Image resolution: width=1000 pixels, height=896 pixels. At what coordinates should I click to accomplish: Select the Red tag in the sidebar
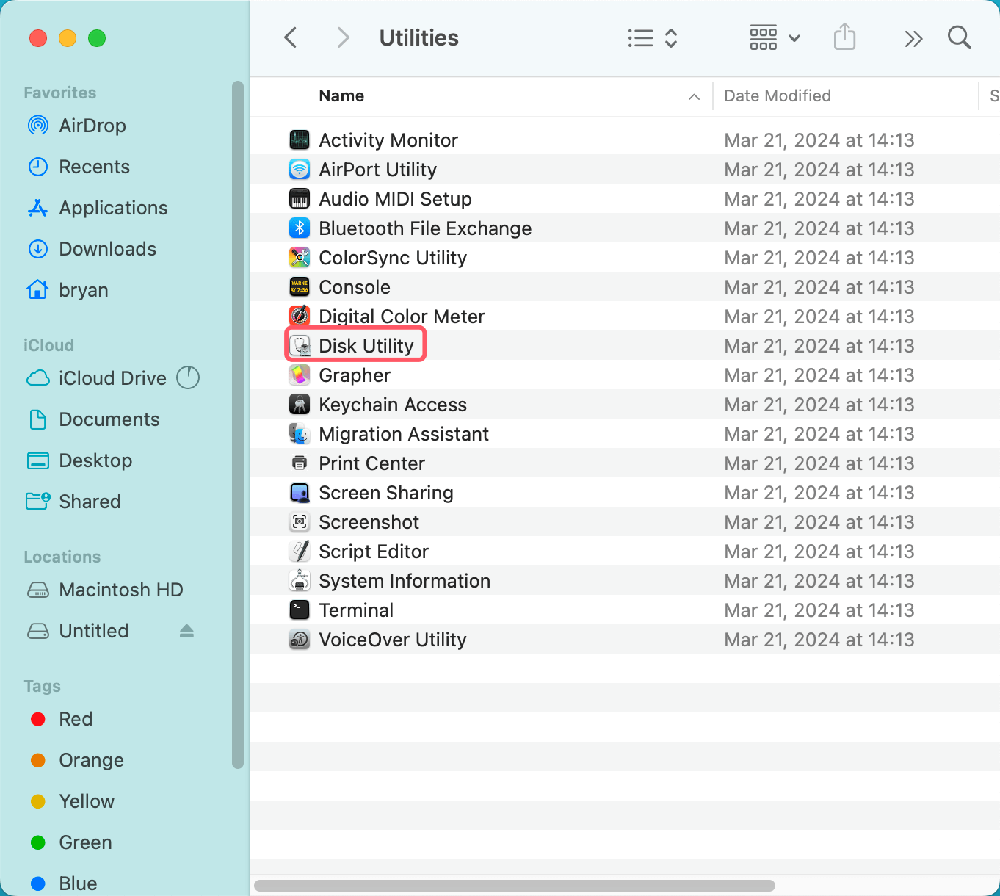(x=77, y=719)
